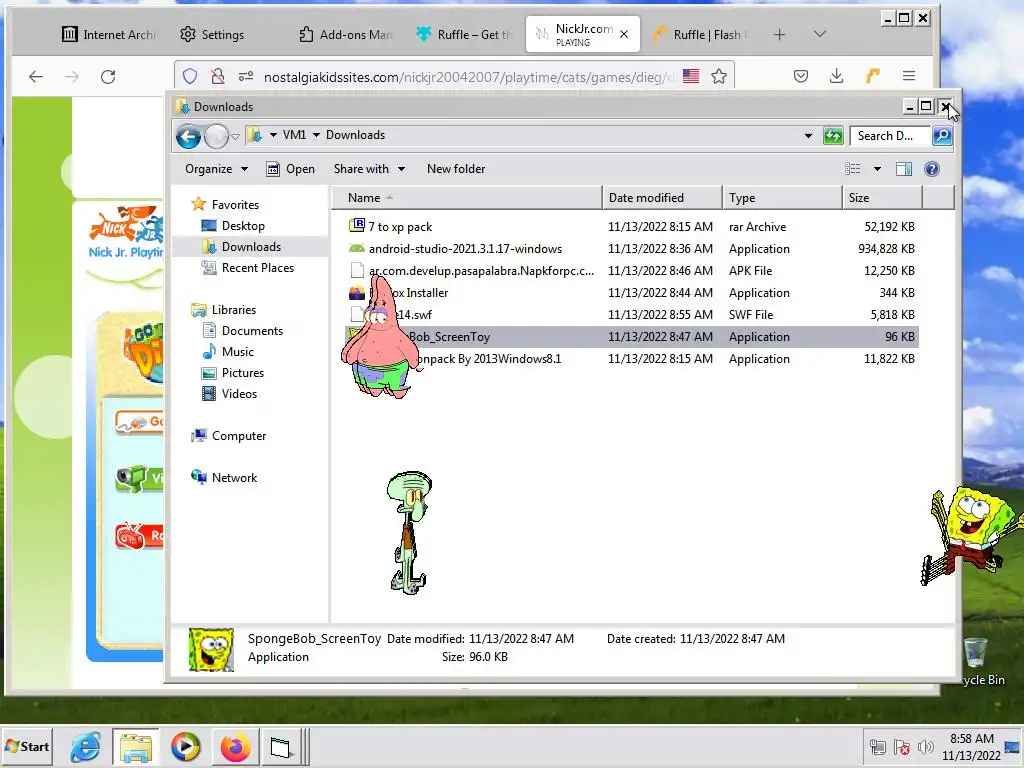Select the 7 to xp pack file
Screen dimensions: 1024x768
coord(631,227)
